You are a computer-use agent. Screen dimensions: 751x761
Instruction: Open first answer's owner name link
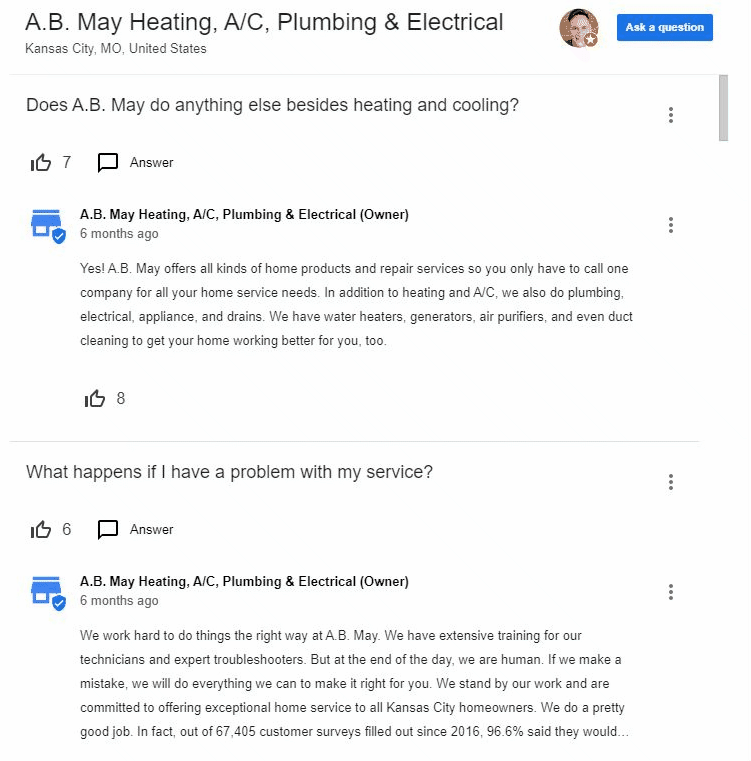click(x=244, y=214)
